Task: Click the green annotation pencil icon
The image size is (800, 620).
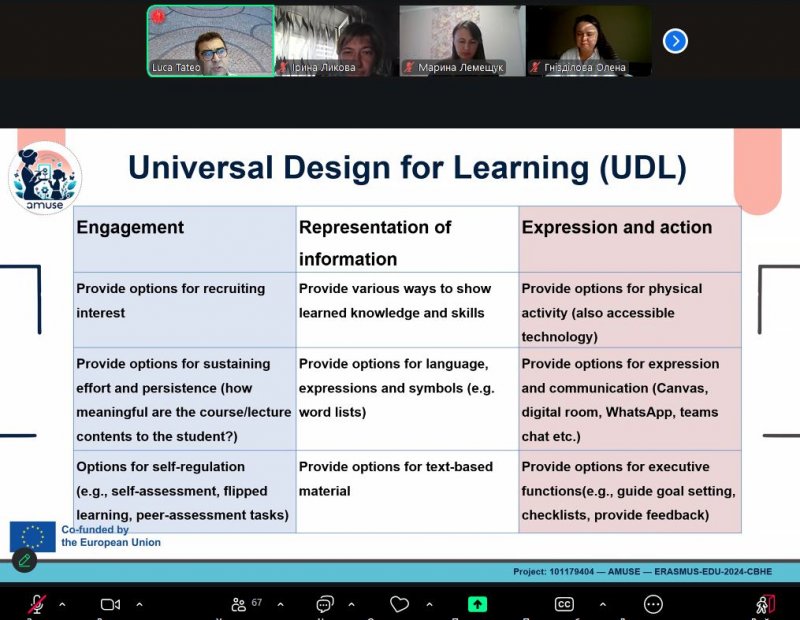Action: pos(24,560)
